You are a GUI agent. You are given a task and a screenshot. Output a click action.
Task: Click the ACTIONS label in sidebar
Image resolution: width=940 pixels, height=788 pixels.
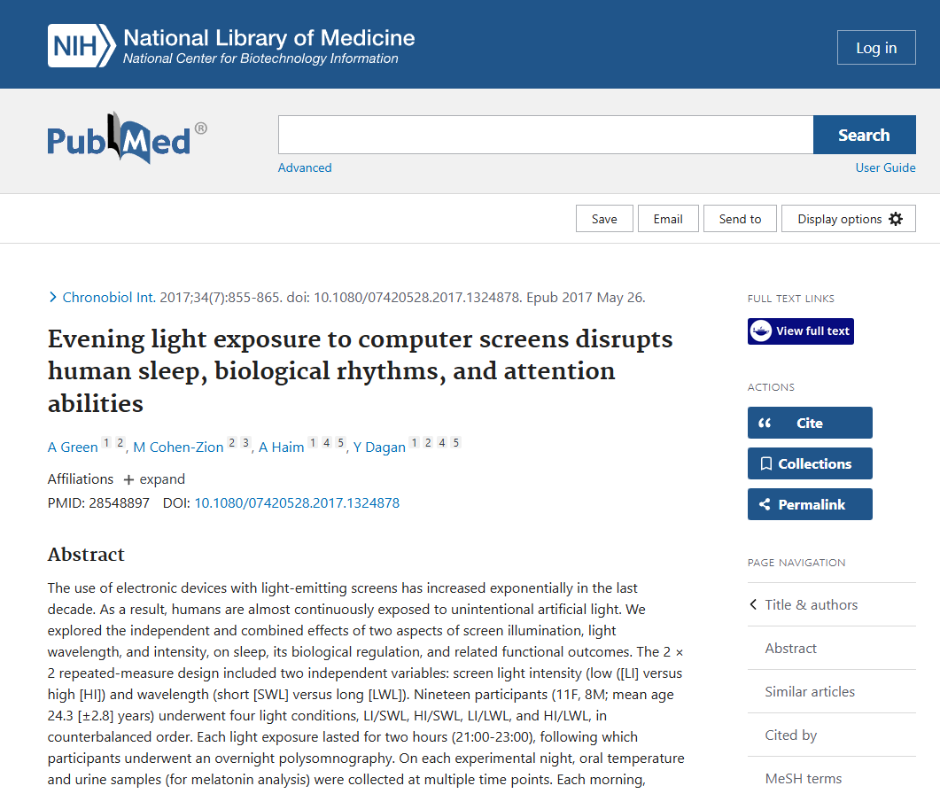click(771, 387)
